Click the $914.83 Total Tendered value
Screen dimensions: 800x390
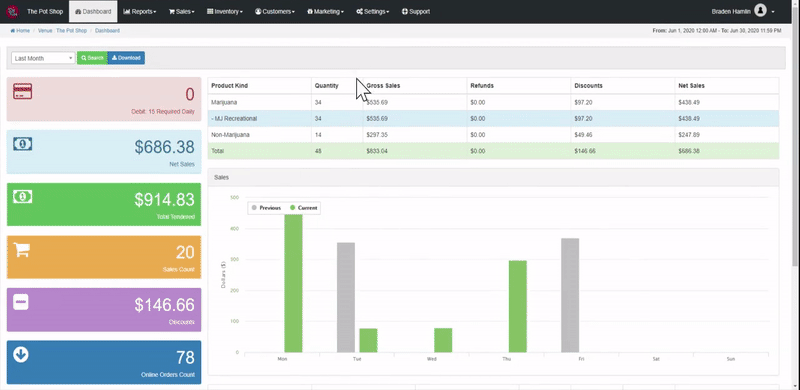(x=164, y=200)
